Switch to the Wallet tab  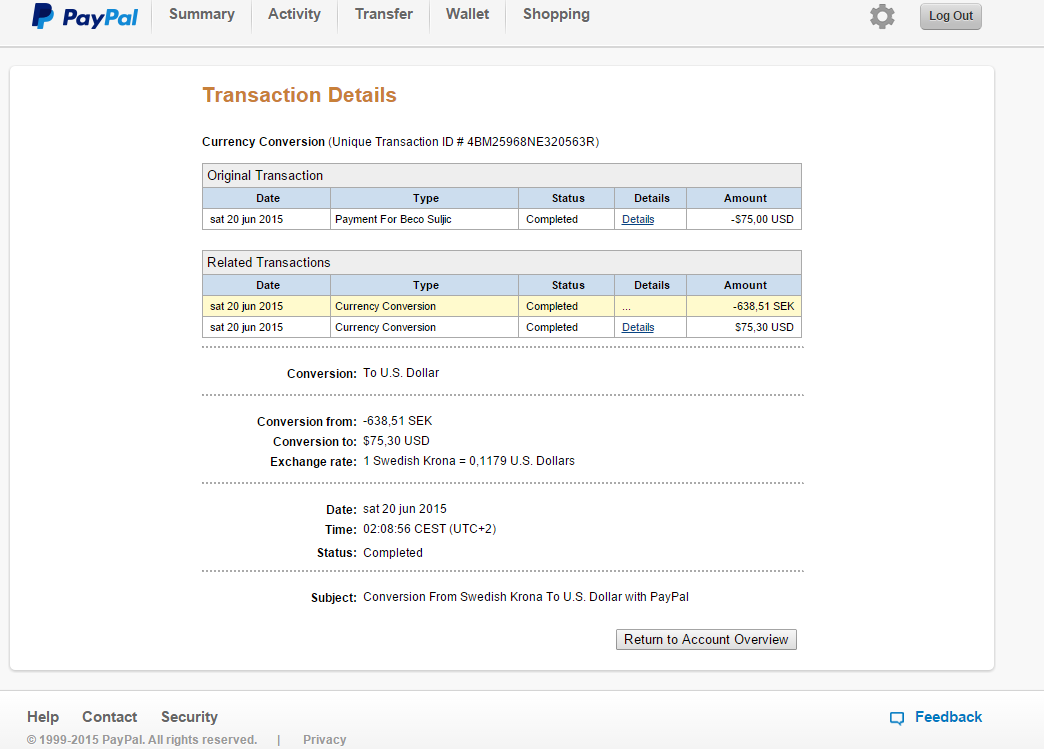click(467, 14)
